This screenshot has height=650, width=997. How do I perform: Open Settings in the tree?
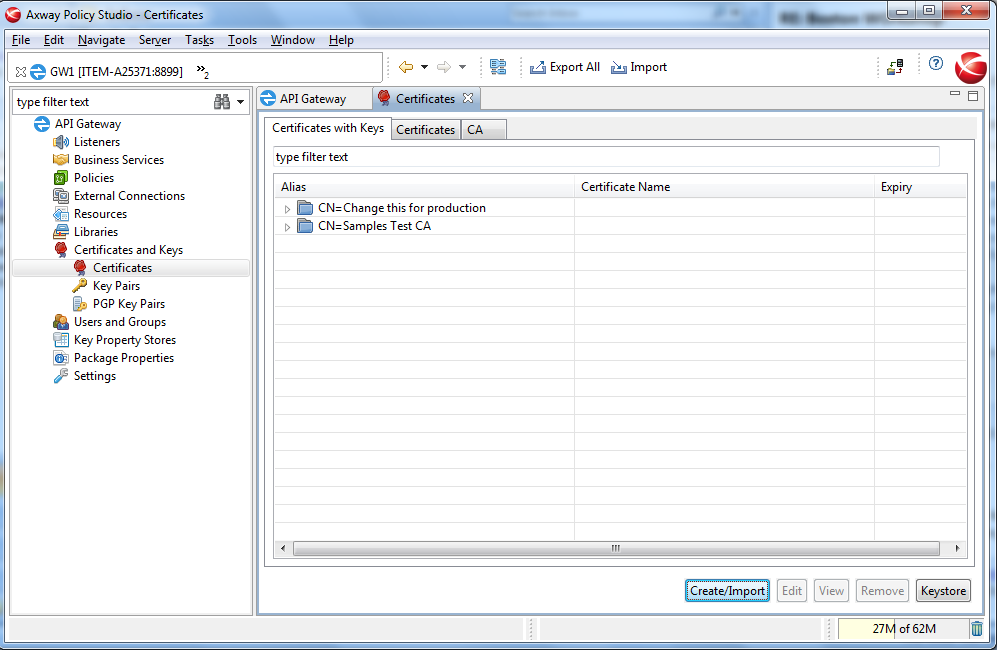click(94, 376)
